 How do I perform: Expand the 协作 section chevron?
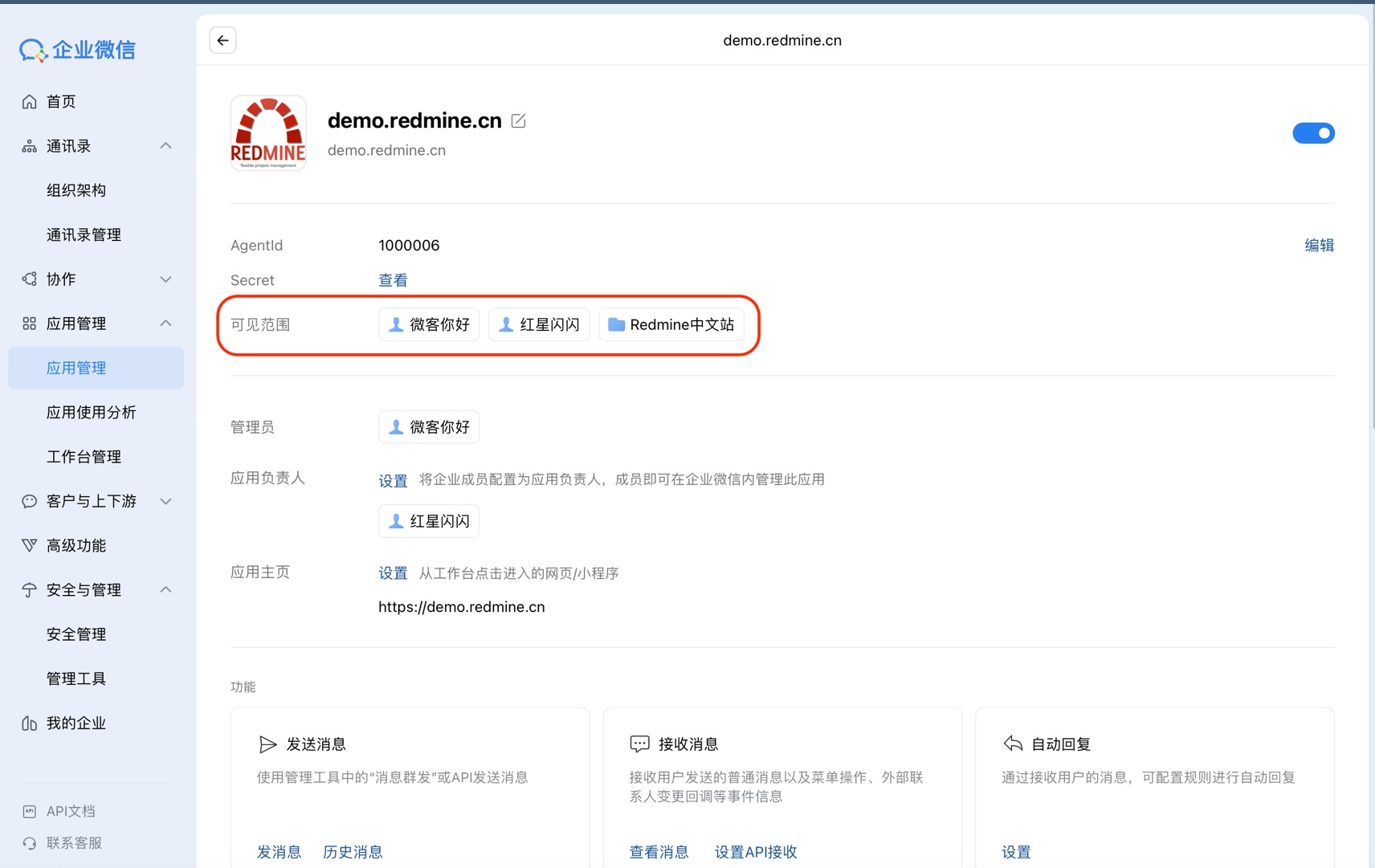(x=165, y=279)
